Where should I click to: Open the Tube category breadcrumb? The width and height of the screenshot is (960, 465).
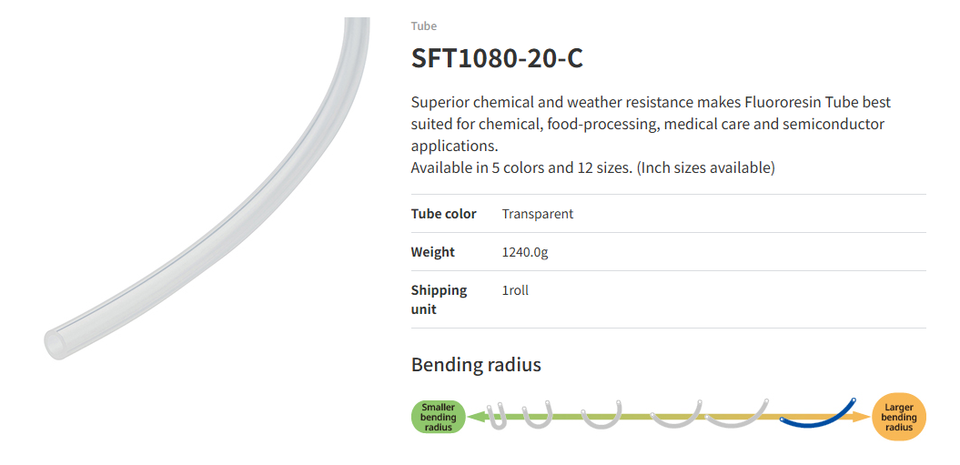[x=423, y=26]
